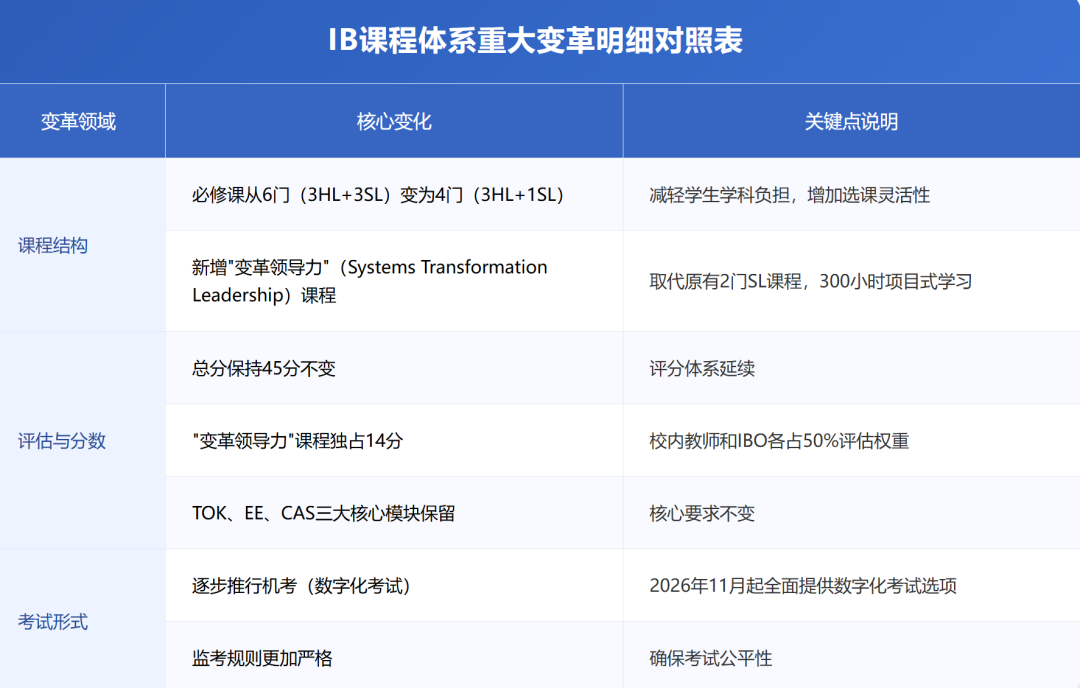This screenshot has height=688, width=1080.
Task: Click the cell 总分保持45分不变
Action: (x=394, y=368)
